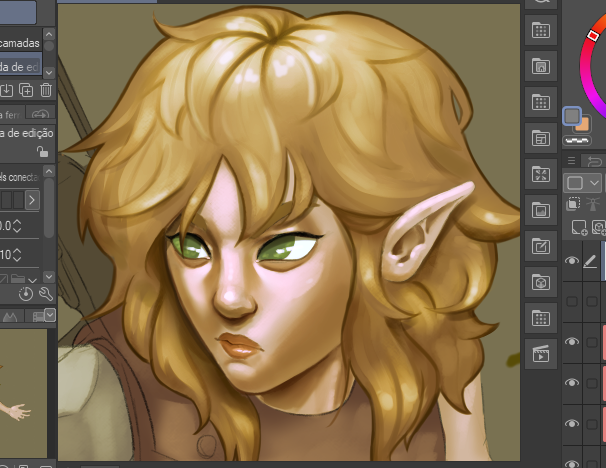
Task: Click the lighthouse reference layer icon
Action: [592, 204]
